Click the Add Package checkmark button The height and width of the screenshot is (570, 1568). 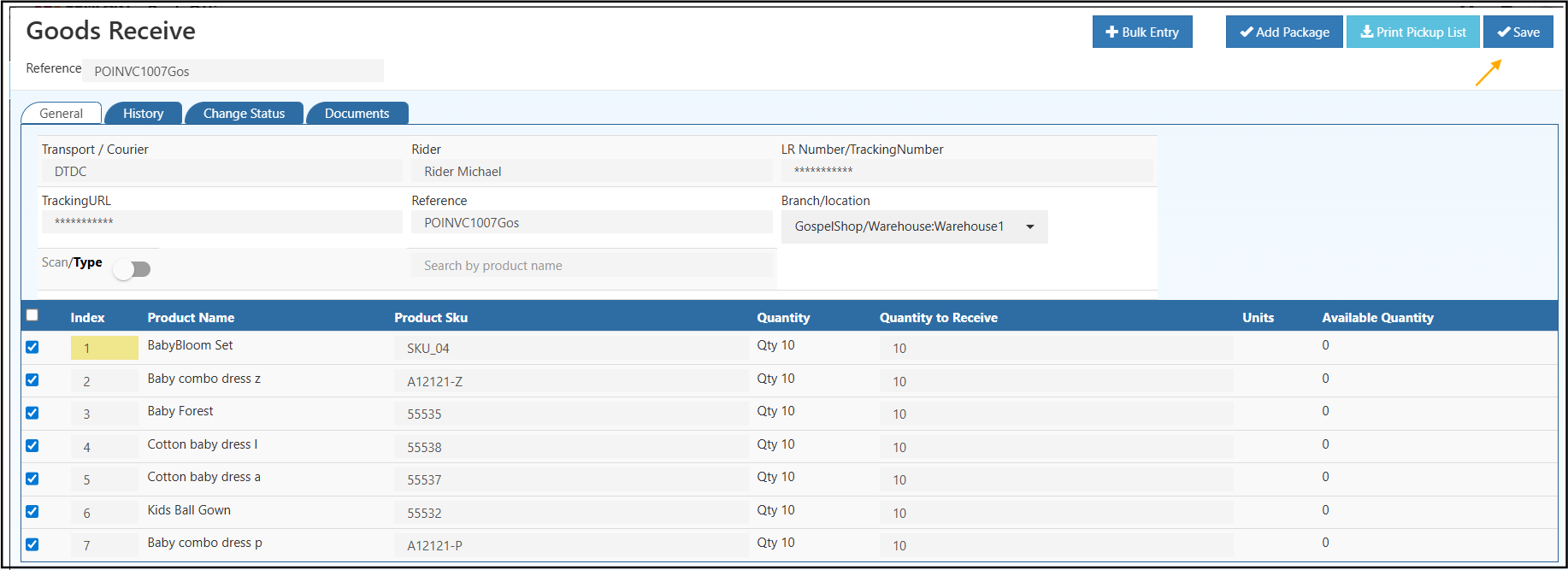1283,32
